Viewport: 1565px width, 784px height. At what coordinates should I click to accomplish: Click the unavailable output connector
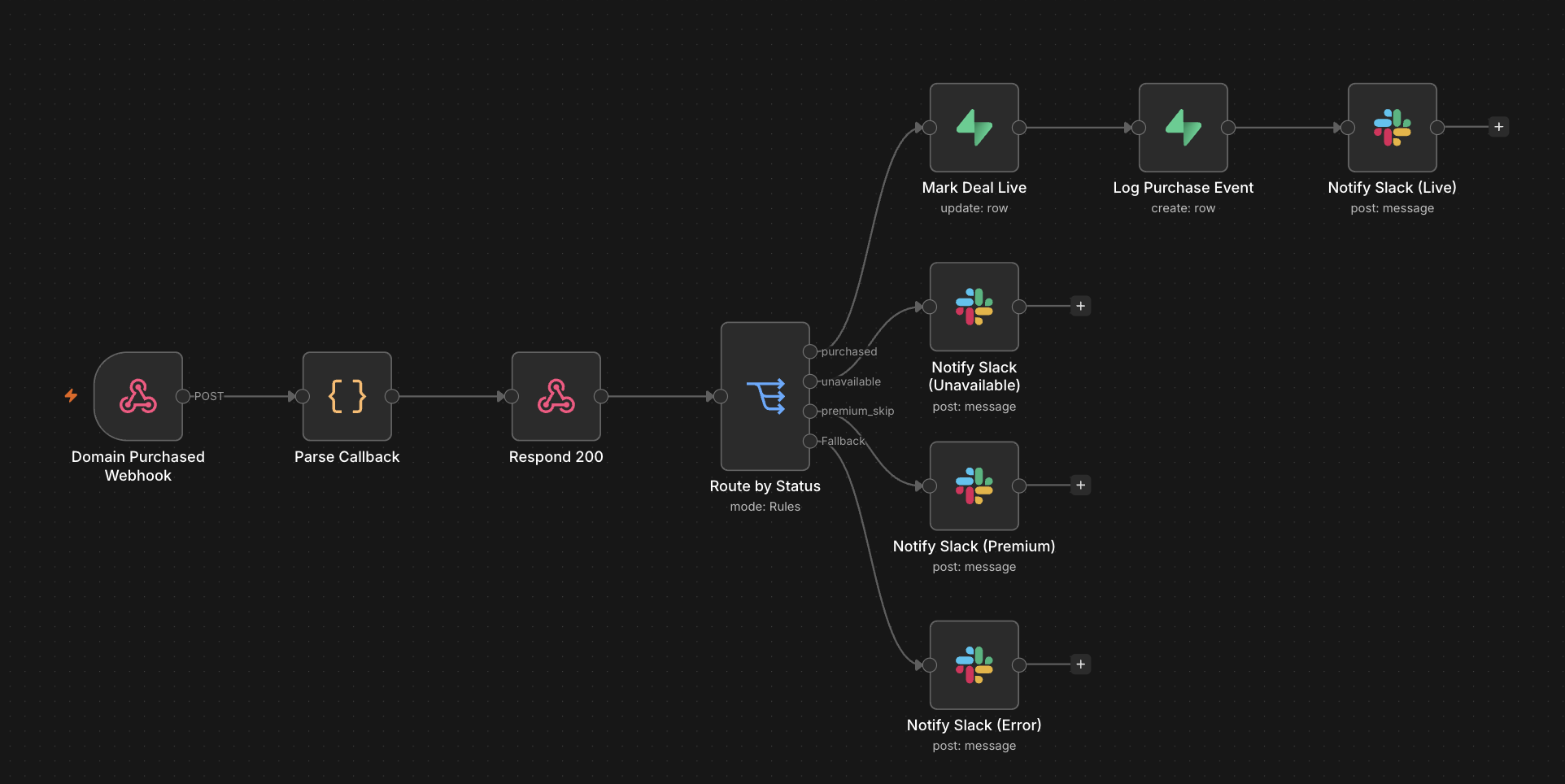810,381
